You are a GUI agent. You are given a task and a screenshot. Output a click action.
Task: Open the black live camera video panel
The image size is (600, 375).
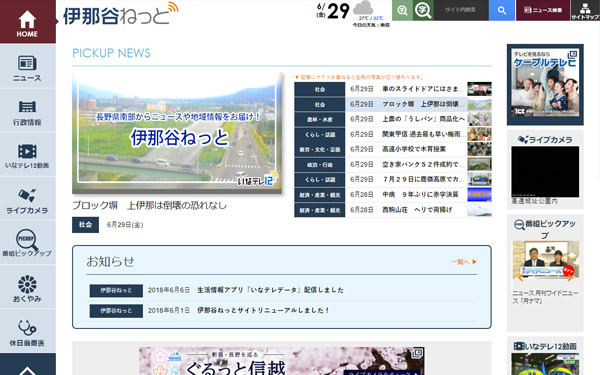[x=545, y=171]
